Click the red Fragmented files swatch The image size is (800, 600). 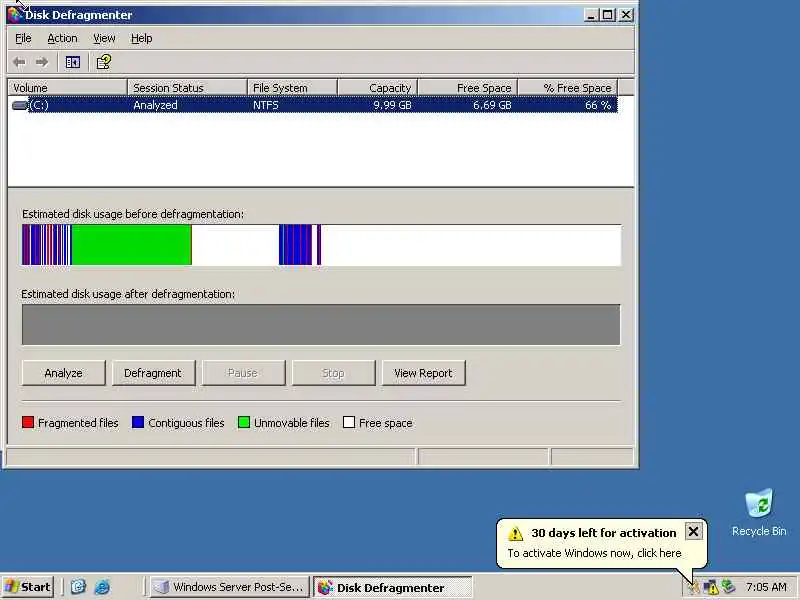point(28,422)
